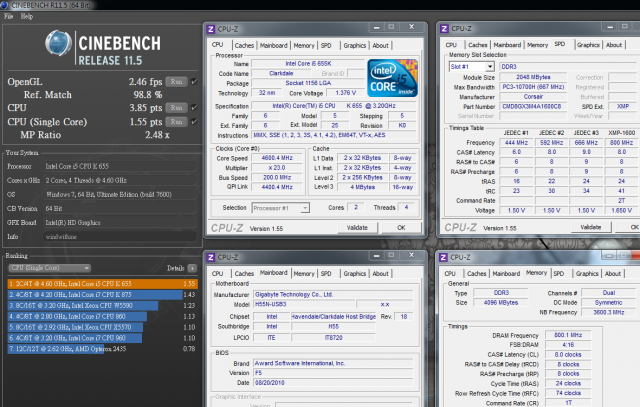The height and width of the screenshot is (407, 640).
Task: Switch to Memory tab in CPU window
Action: tap(304, 45)
